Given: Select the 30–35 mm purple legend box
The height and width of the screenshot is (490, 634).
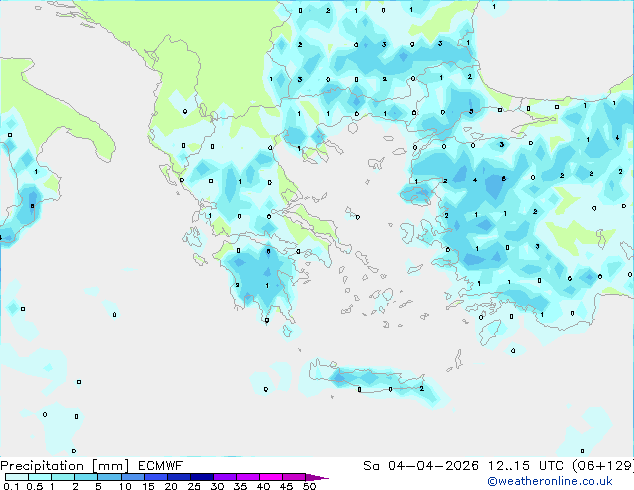Looking at the screenshot, I should (225, 477).
